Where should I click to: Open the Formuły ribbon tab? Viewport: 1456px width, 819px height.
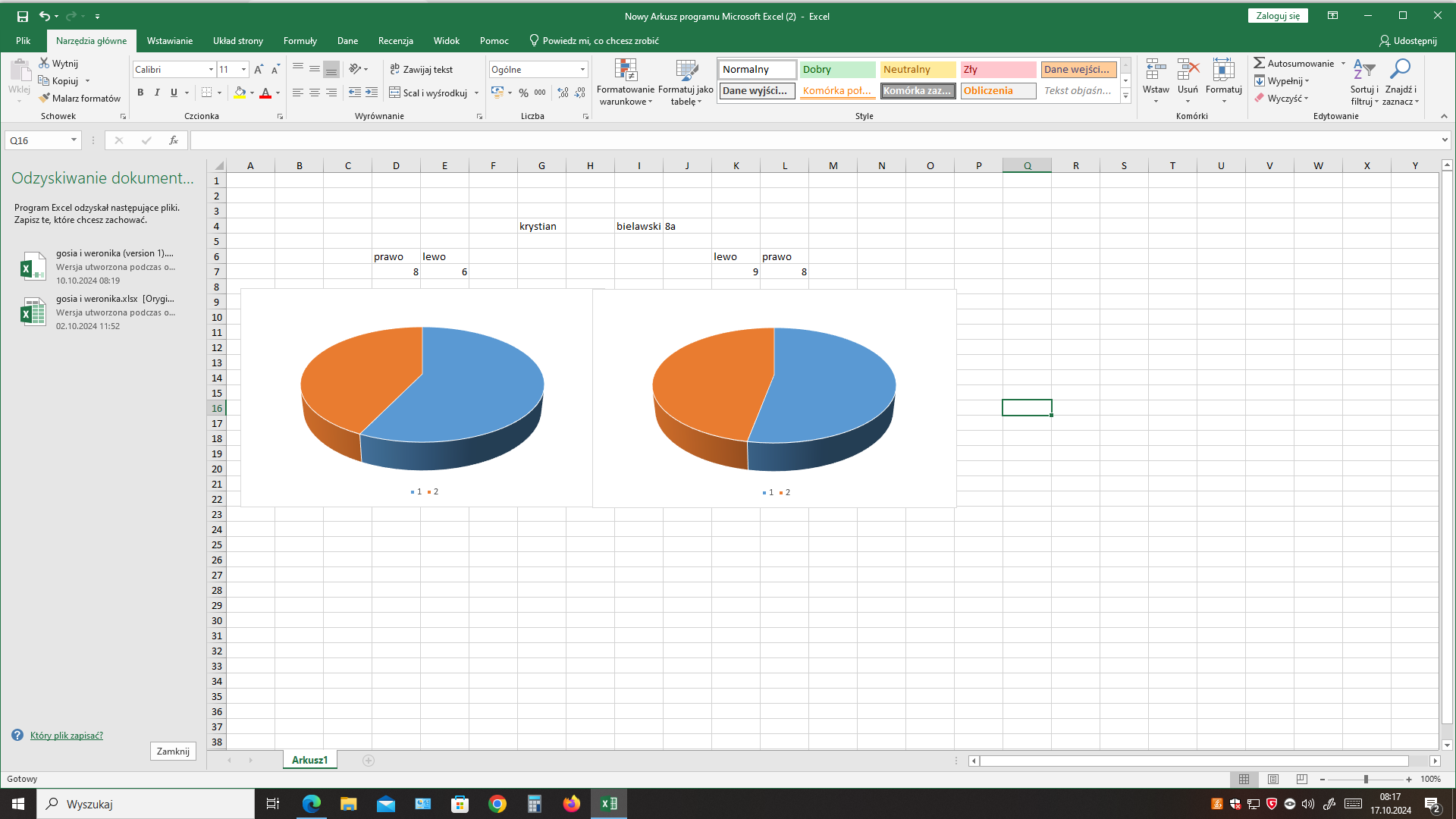point(300,41)
